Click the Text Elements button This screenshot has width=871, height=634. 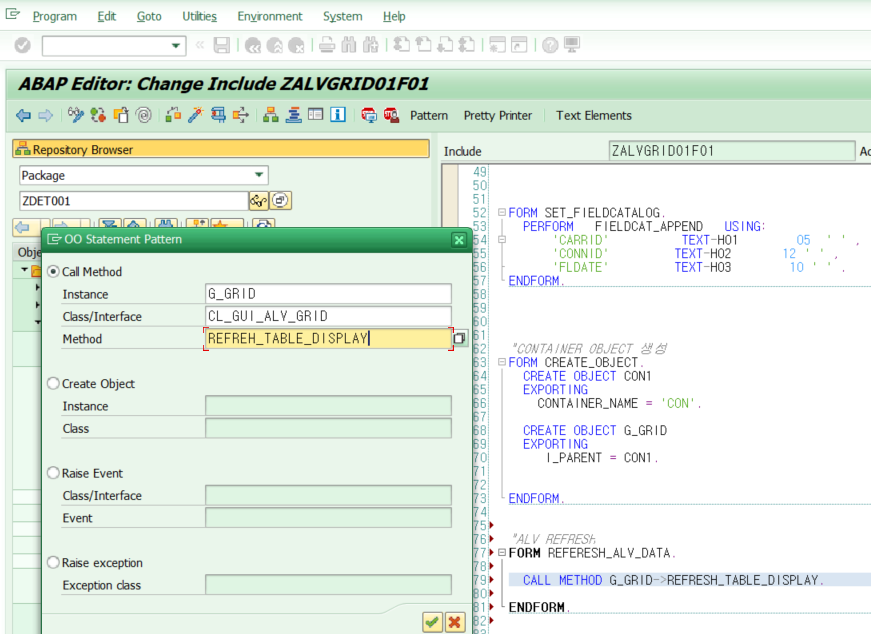pos(594,116)
